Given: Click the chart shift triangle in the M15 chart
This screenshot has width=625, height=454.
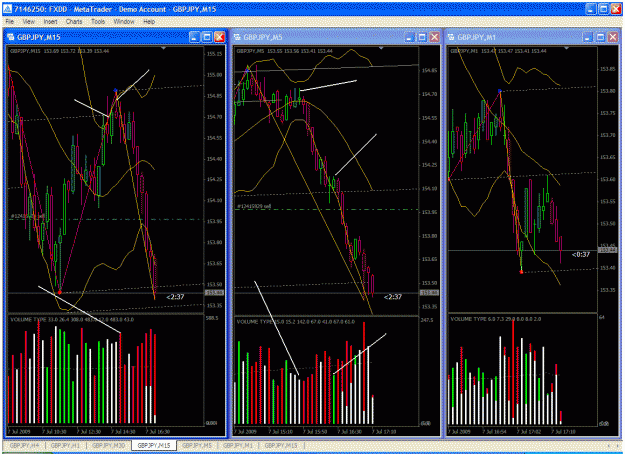Looking at the screenshot, I should 163,48.
